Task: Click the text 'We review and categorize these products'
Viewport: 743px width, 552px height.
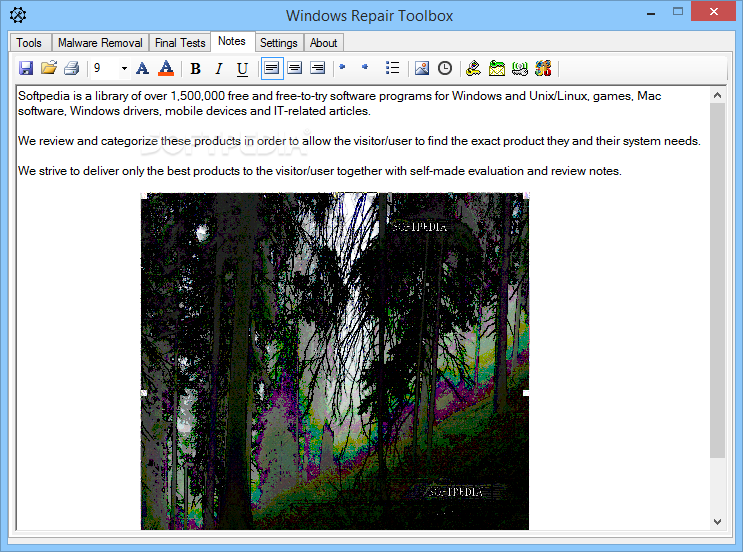Action: tap(129, 141)
